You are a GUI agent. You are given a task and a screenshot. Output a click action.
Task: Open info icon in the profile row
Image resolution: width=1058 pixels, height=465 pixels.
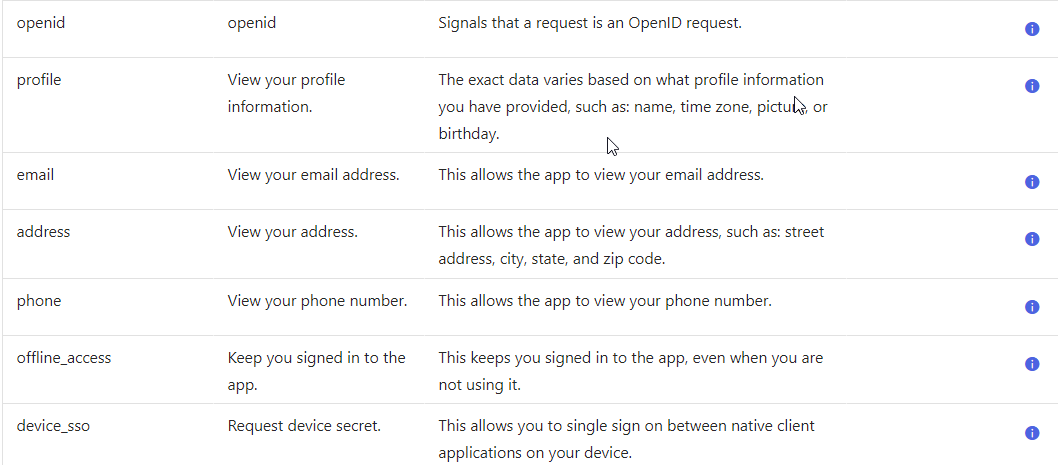(1032, 86)
